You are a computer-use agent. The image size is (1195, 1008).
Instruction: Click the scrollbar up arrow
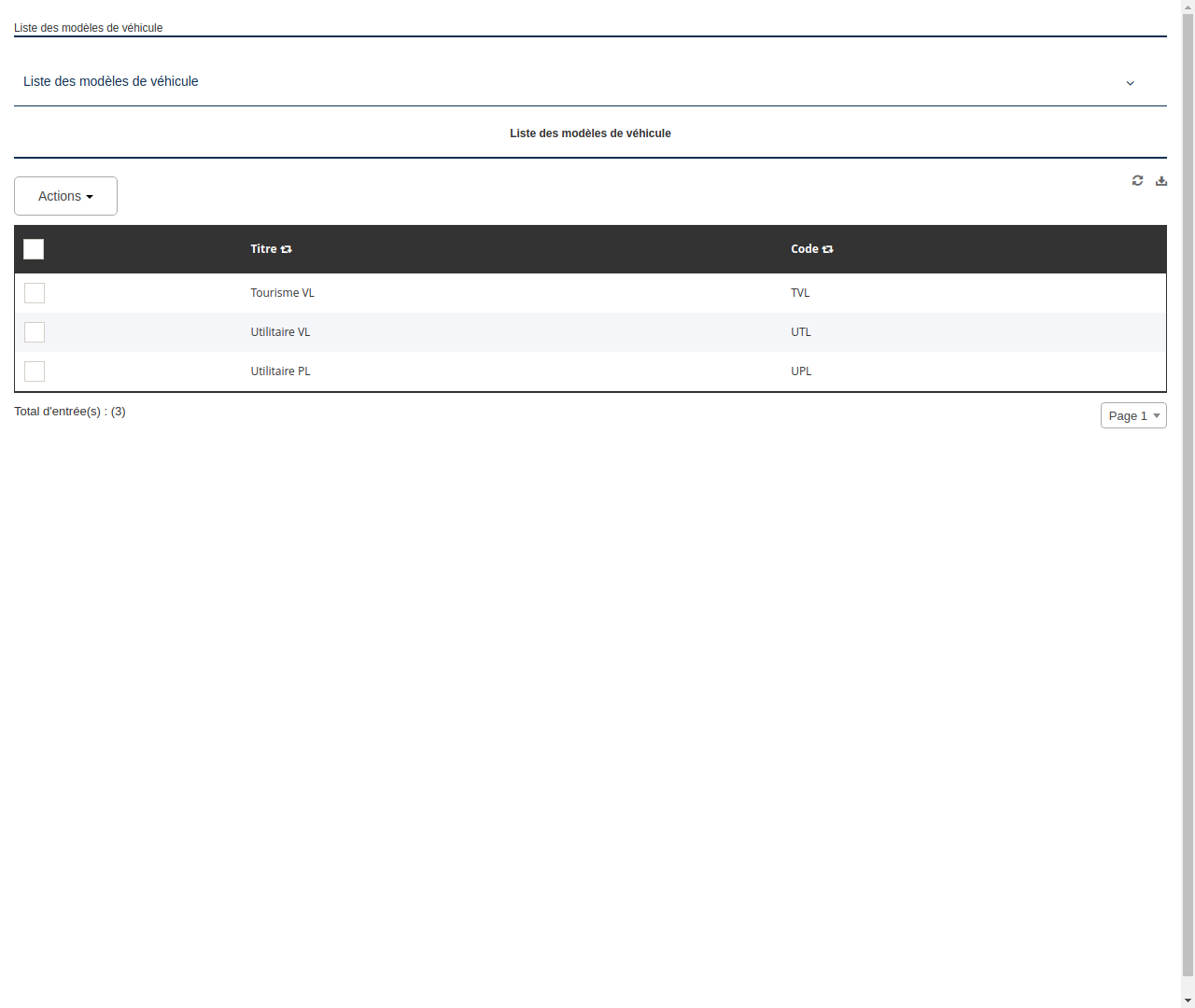(1188, 6)
